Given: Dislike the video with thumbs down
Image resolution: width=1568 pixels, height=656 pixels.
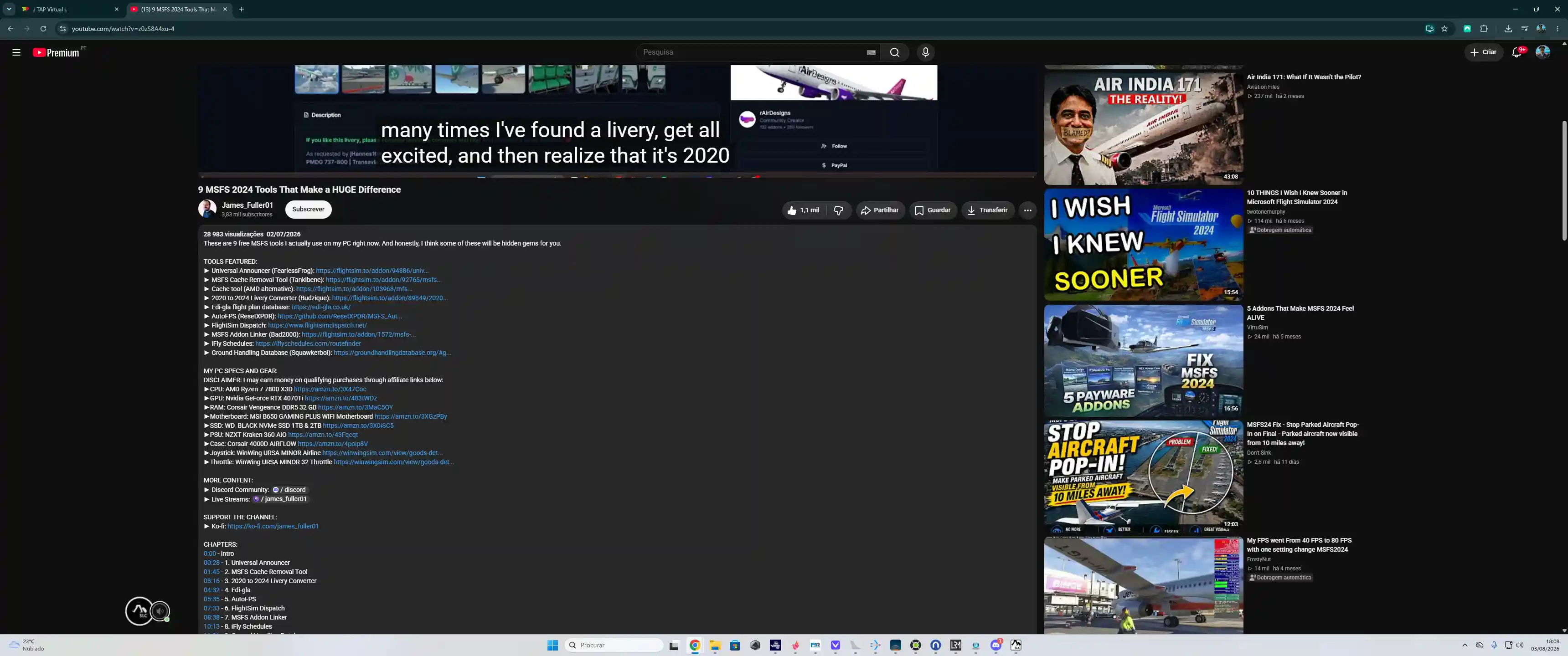Looking at the screenshot, I should tap(838, 210).
